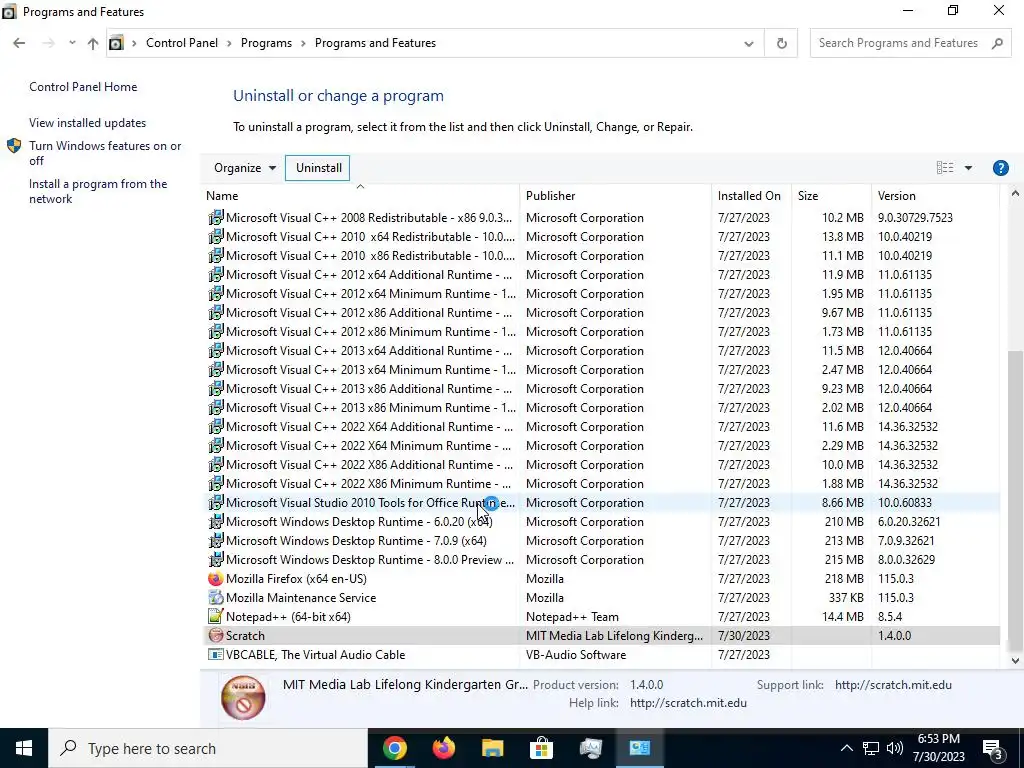Sort by the Publisher column header

click(x=616, y=195)
